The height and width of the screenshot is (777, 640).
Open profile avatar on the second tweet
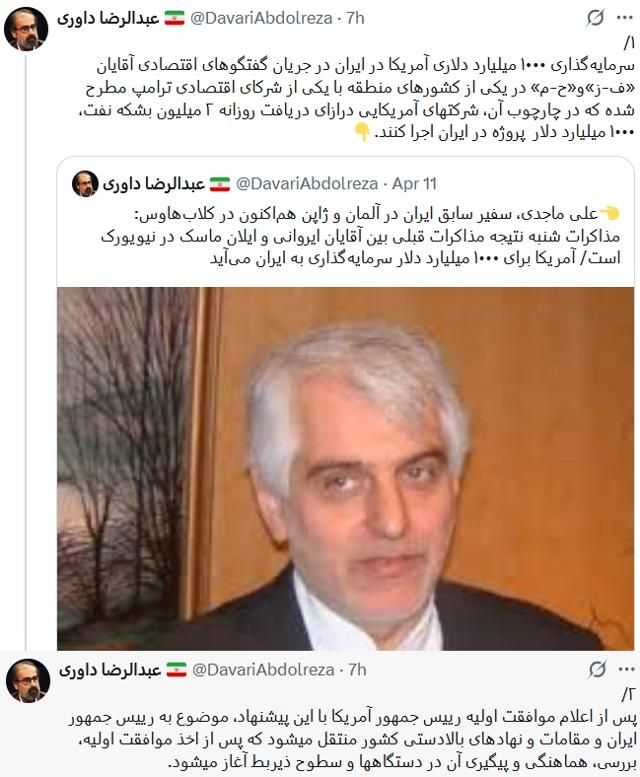tap(28, 680)
